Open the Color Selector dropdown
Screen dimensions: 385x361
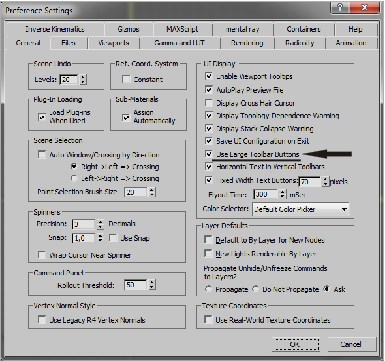pos(301,209)
